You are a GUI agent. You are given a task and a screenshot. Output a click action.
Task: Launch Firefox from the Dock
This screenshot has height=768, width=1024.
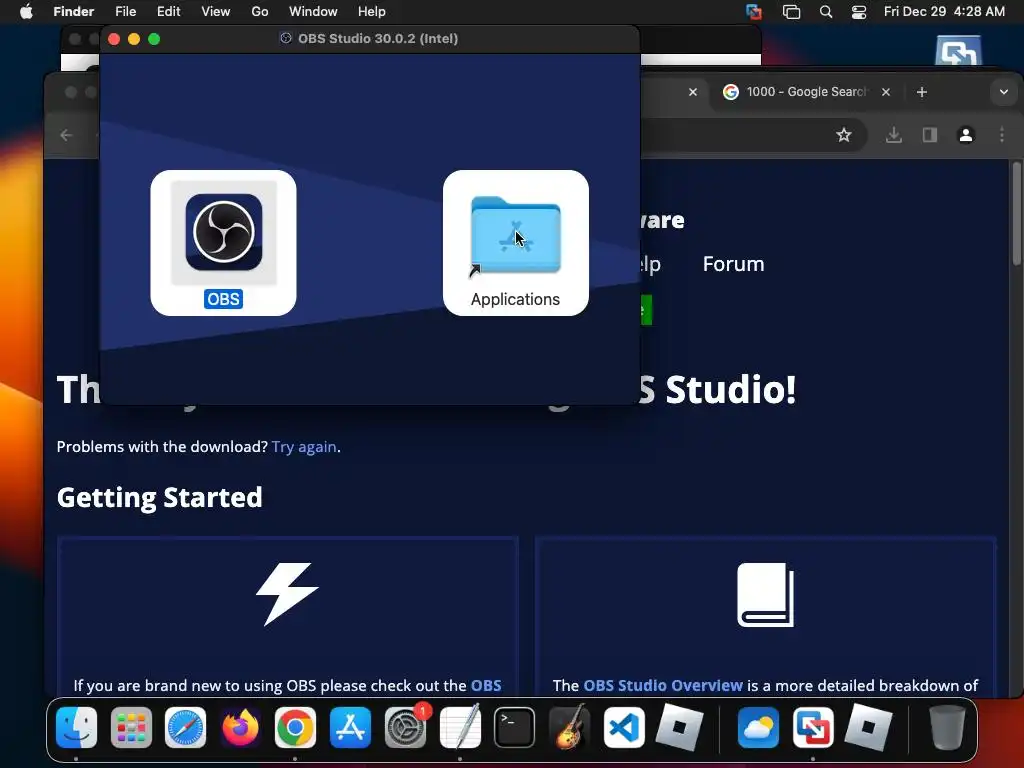point(240,727)
